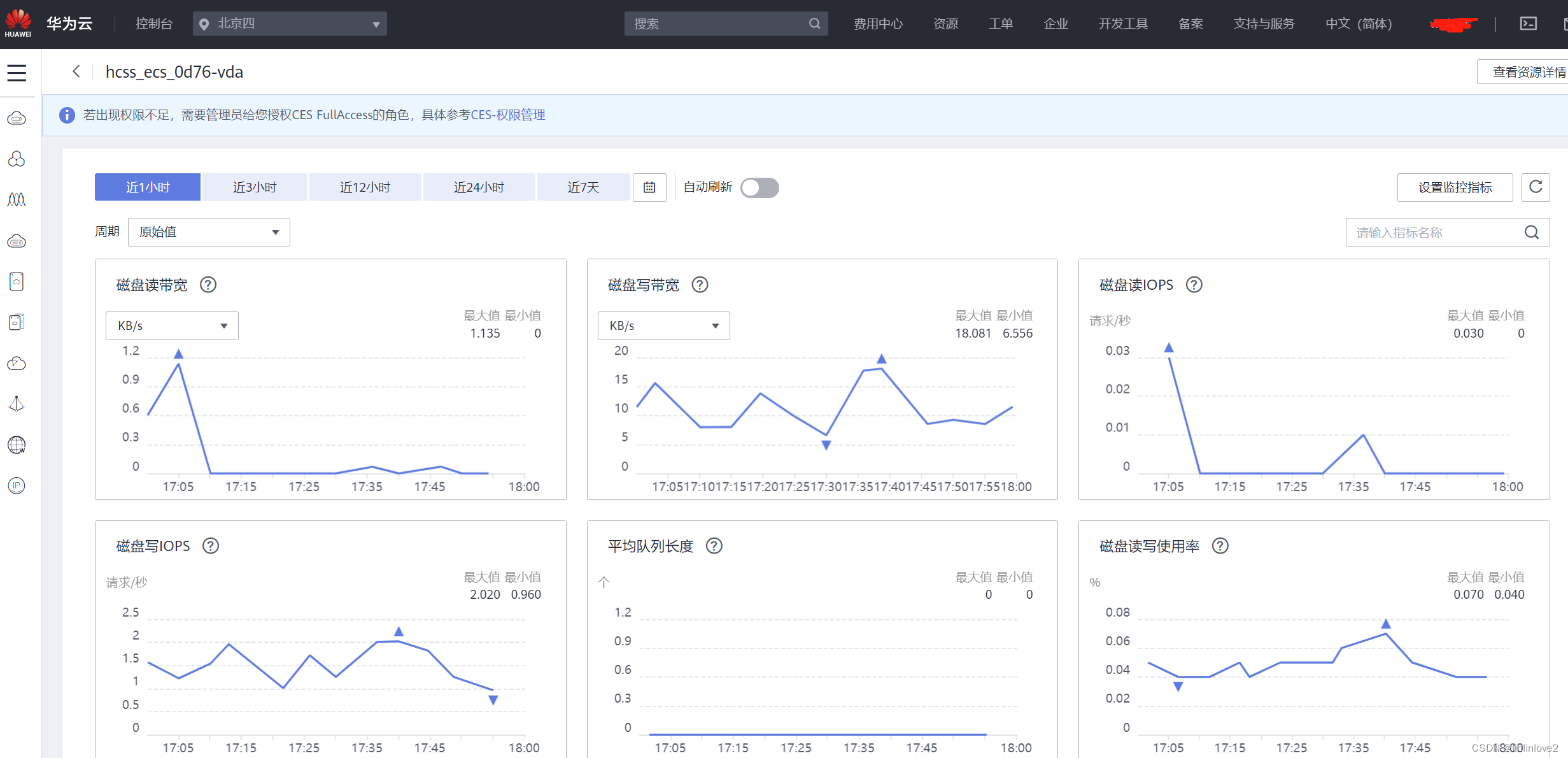Viewport: 1568px width, 758px height.
Task: Show help for 磁盘读写使用率
Action: [x=1220, y=546]
